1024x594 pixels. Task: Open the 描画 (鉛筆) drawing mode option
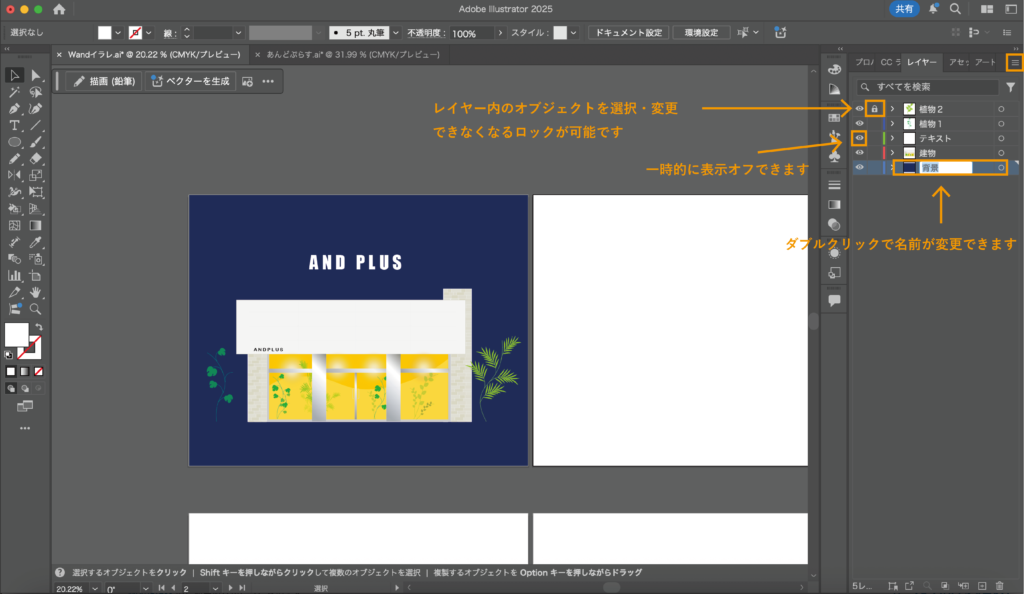click(x=104, y=81)
